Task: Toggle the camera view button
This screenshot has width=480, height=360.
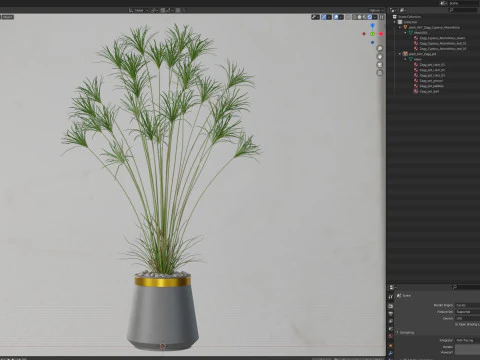Action: click(x=380, y=65)
